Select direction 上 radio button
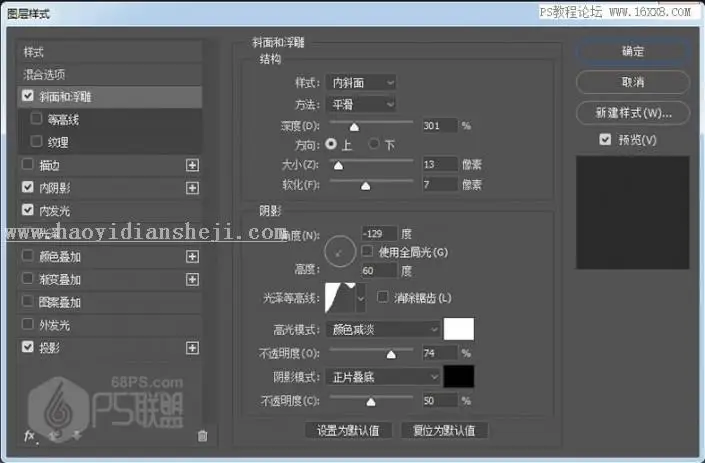 coord(331,144)
